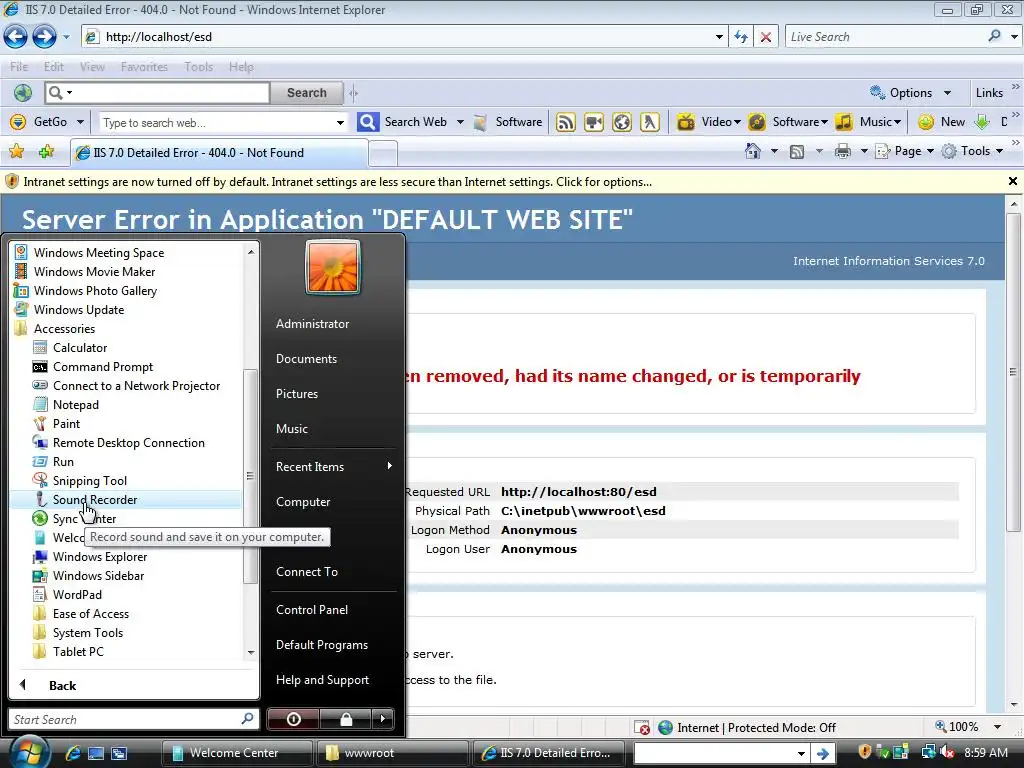Viewport: 1024px width, 768px height.
Task: Click the programs list scrollbar down arrow
Action: click(x=251, y=652)
